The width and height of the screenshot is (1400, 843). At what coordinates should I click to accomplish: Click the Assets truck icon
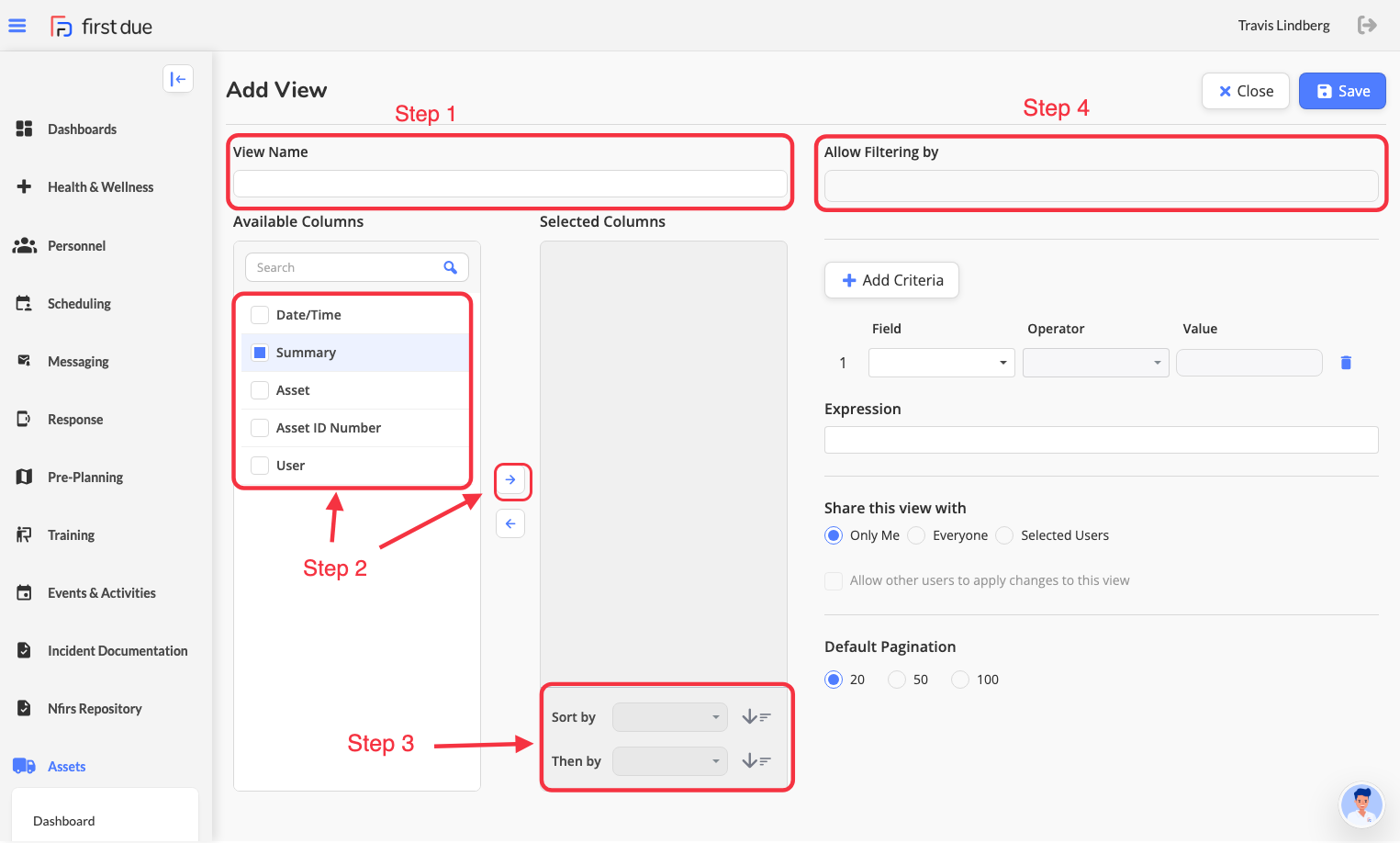[x=25, y=766]
